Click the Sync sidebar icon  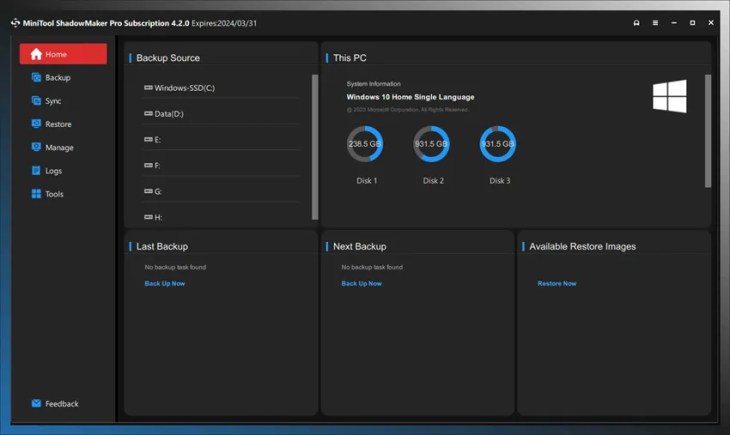36,101
